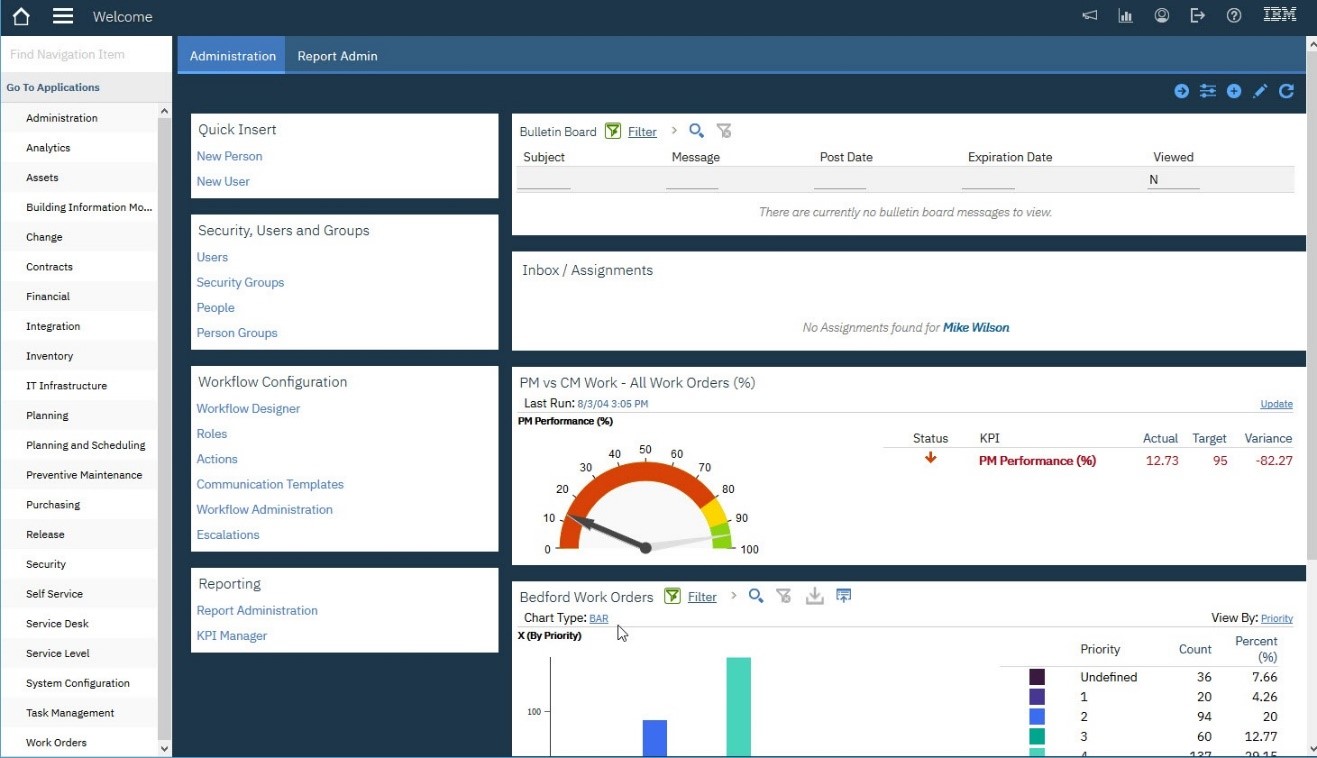Screen dimensions: 1317x758
Task: Open bulletins via the megaphone icon
Action: 1090,16
